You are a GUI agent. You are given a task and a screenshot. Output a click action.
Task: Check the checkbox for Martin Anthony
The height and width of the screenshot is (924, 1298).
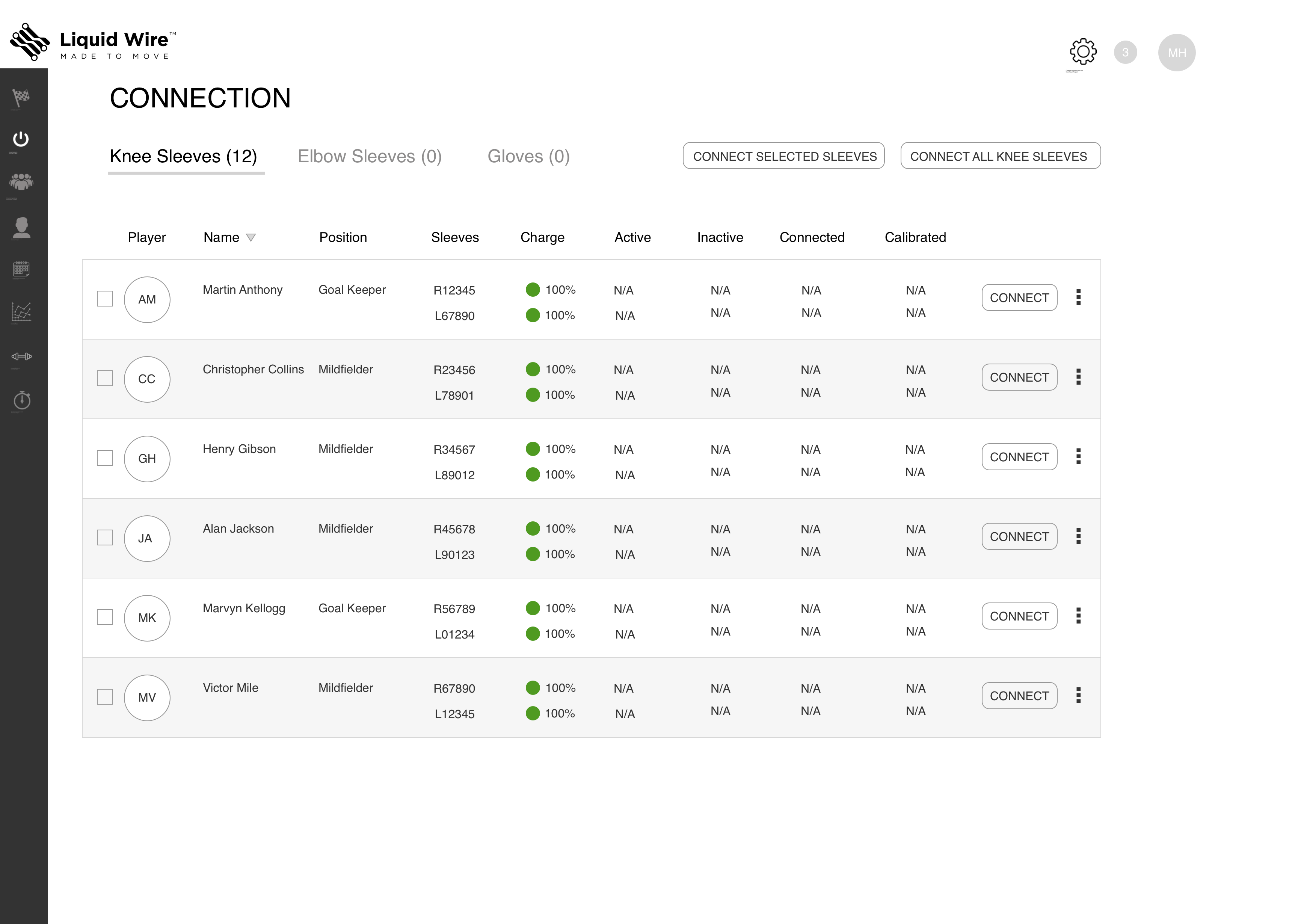pos(105,297)
